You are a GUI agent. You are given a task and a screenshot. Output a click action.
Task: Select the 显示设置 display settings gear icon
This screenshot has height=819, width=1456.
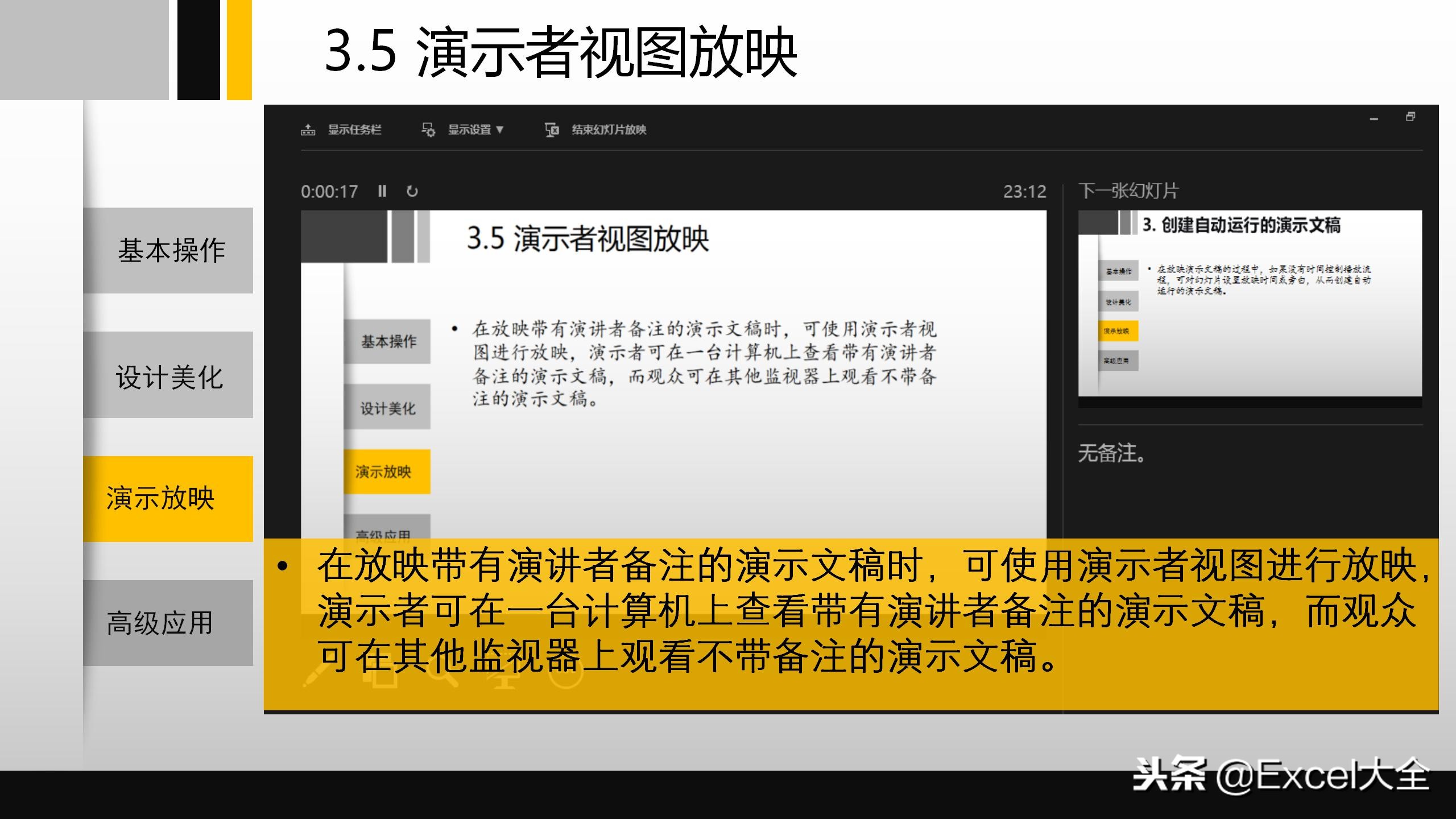point(429,131)
